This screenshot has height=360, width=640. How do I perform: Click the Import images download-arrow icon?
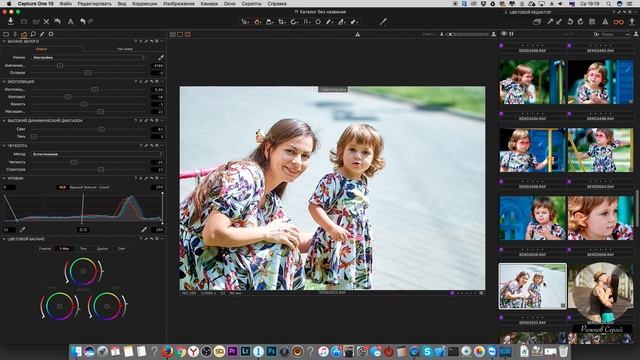pyautogui.click(x=10, y=21)
